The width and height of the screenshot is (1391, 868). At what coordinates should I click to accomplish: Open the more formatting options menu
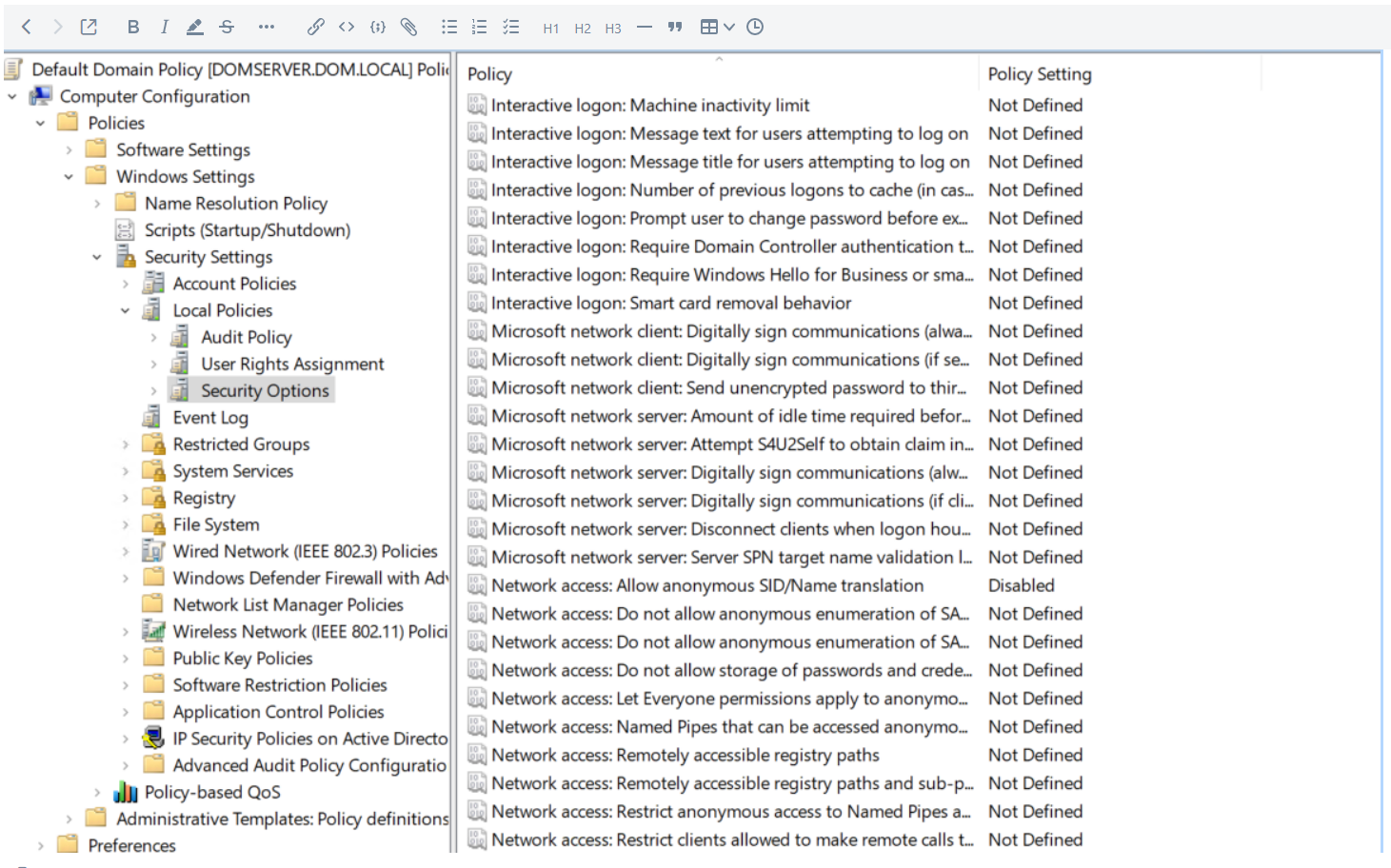[x=266, y=27]
